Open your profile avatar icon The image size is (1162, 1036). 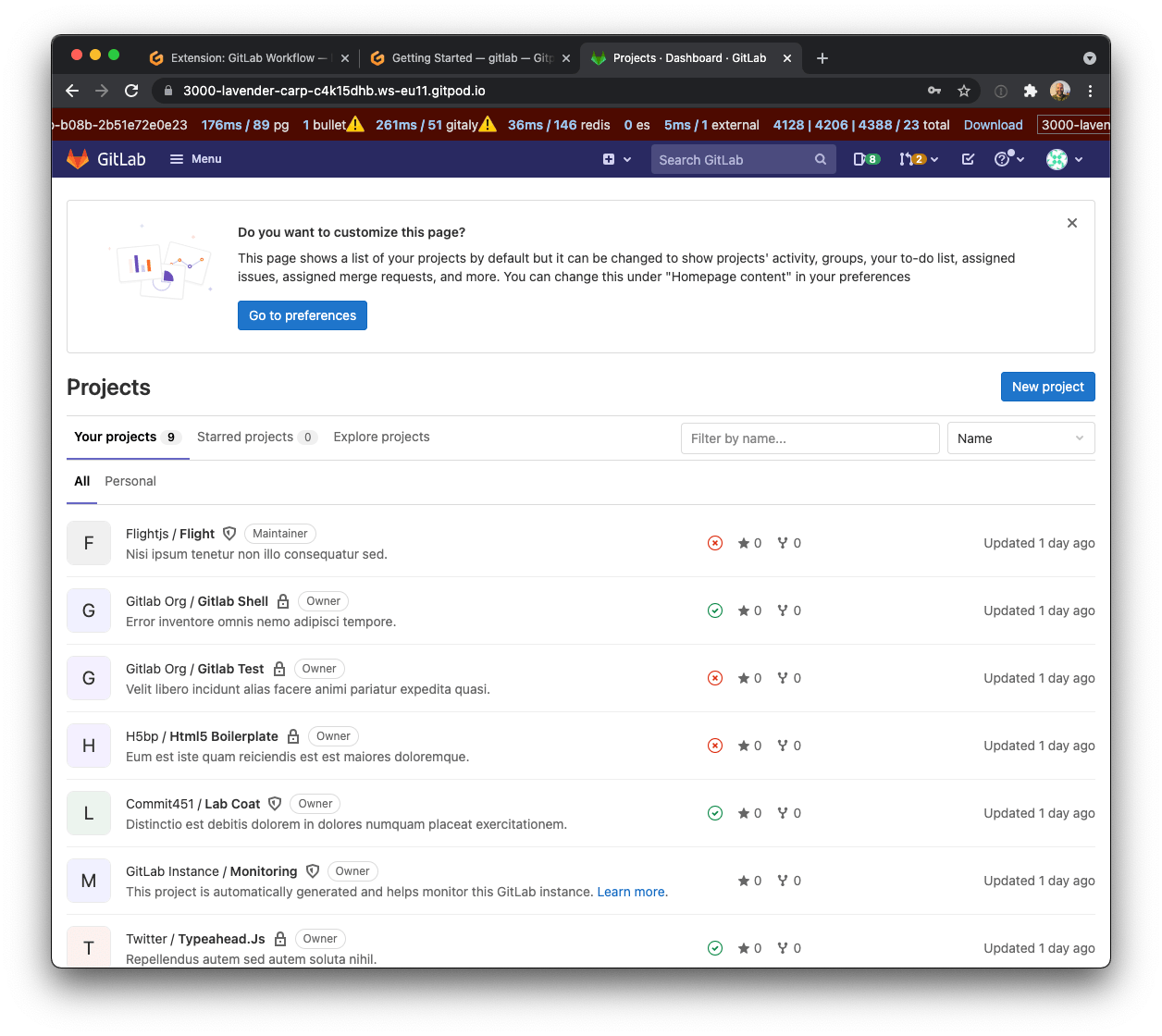point(1056,159)
